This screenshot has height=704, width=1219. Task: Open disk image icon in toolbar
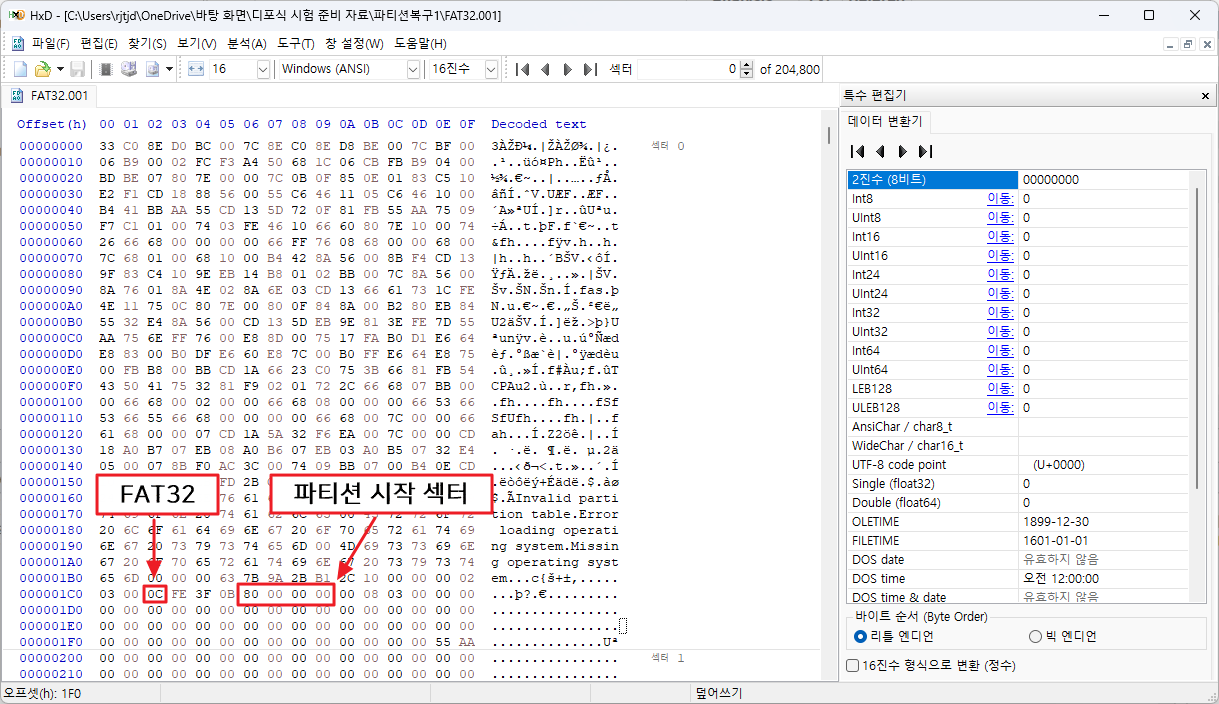pyautogui.click(x=153, y=69)
